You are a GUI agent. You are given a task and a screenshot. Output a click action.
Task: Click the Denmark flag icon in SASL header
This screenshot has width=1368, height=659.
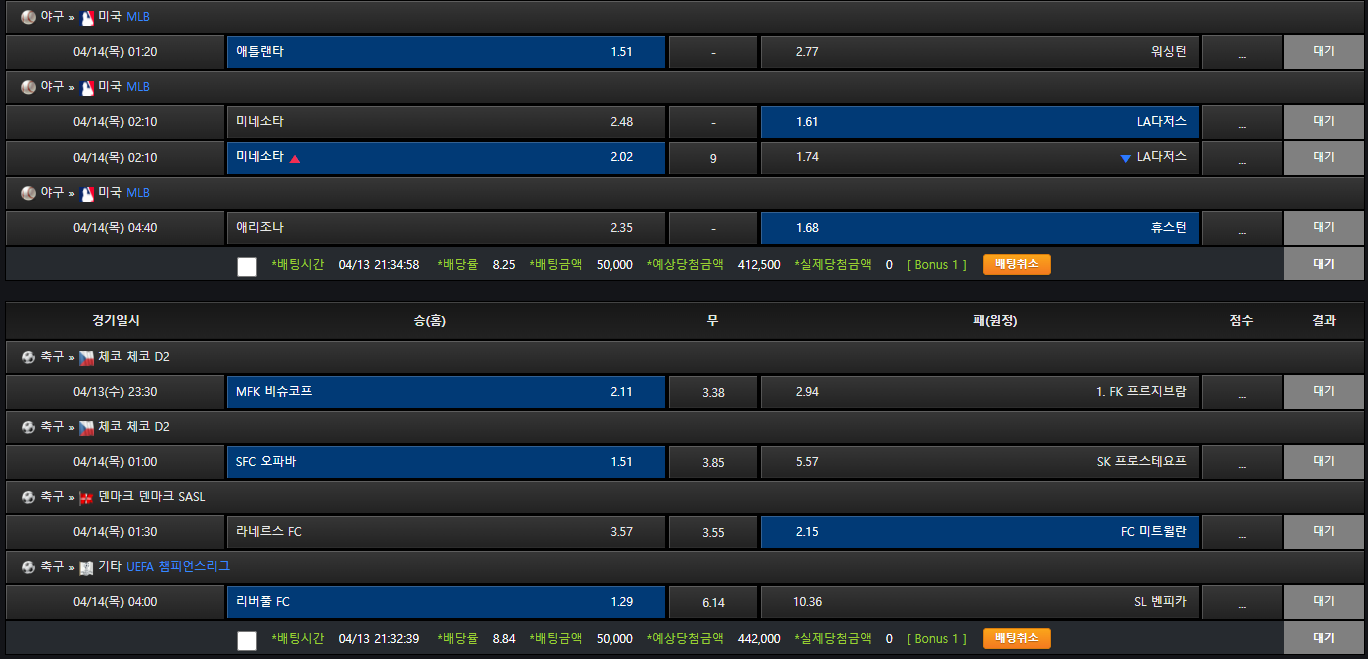(x=86, y=497)
